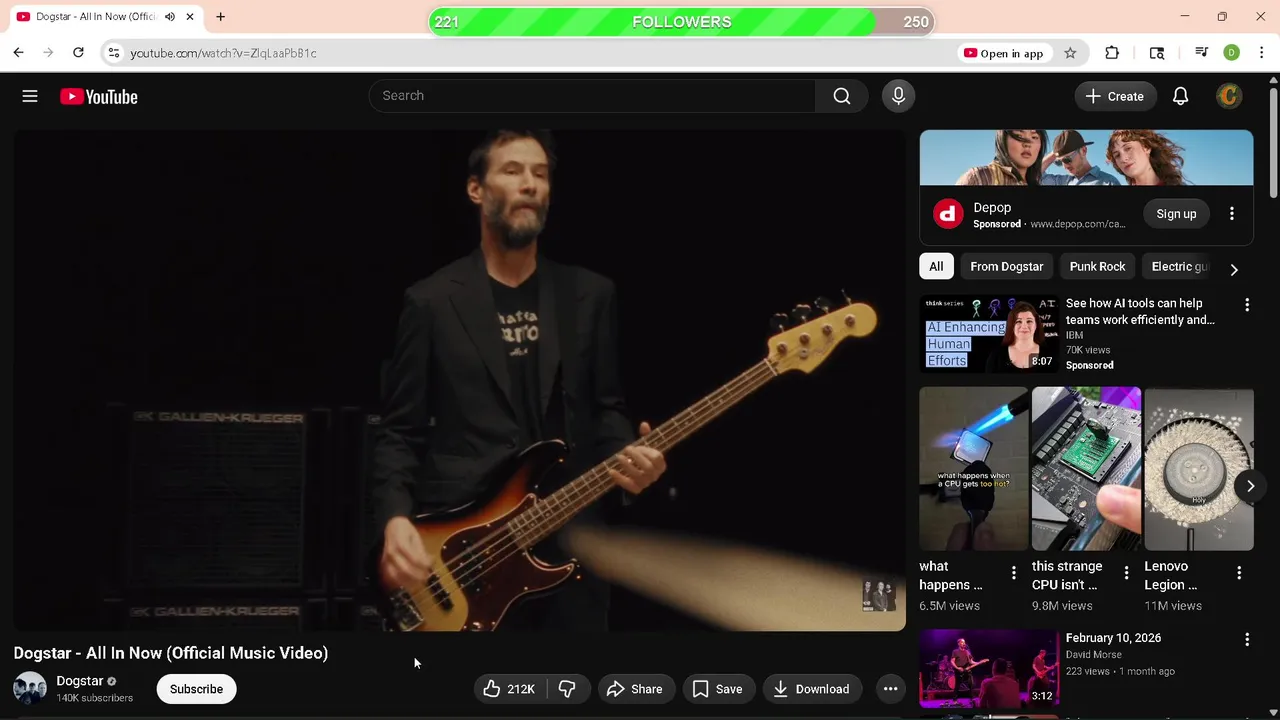Screen dimensions: 1280x720
Task: Save video to a playlist
Action: 718,689
